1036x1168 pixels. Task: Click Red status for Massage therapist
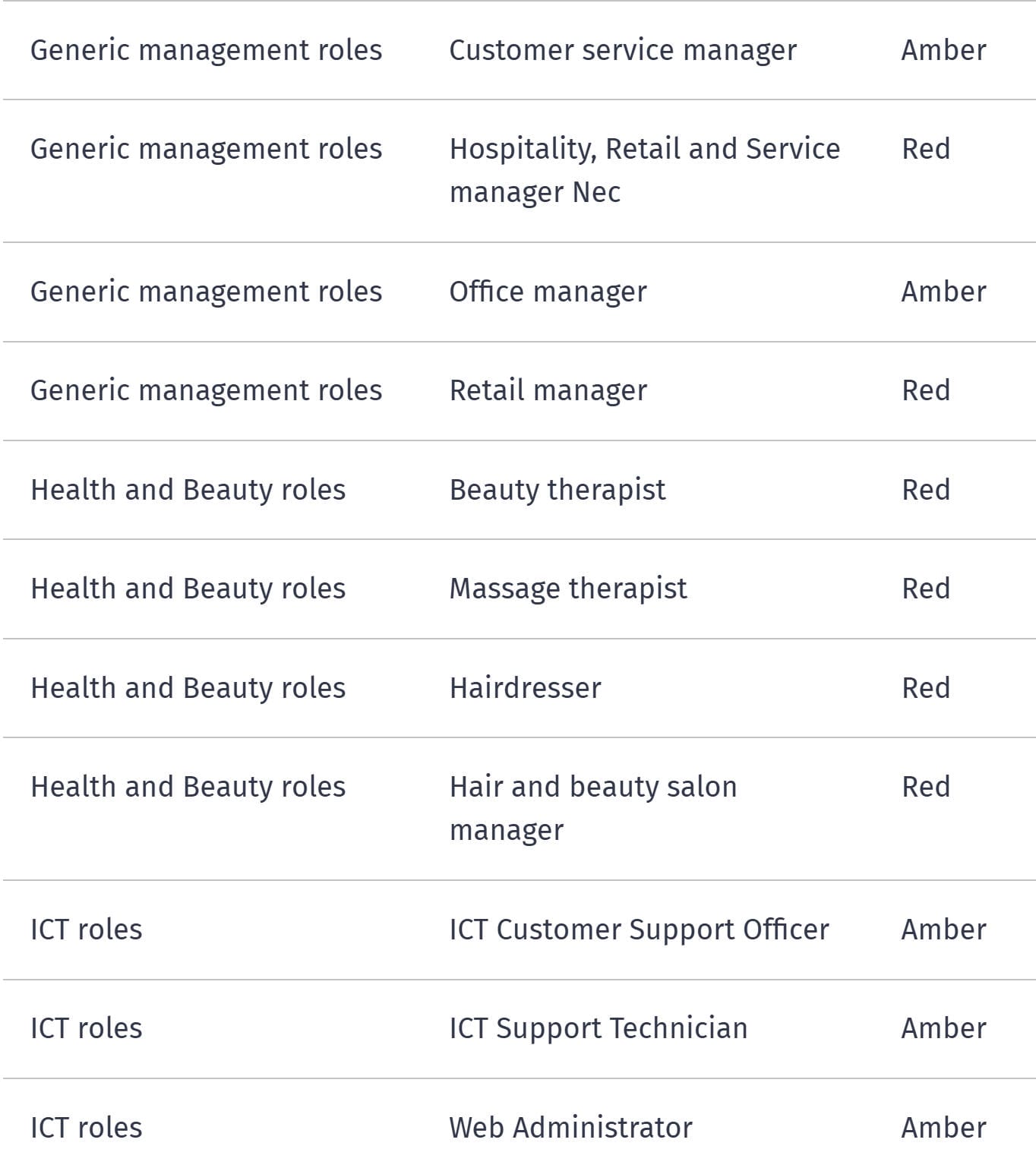click(x=925, y=589)
